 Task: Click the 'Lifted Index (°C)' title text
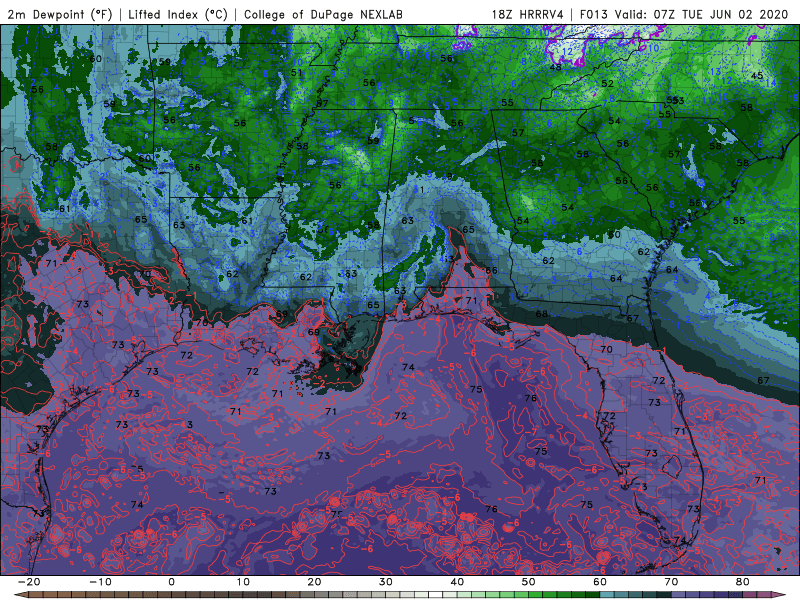coord(178,14)
